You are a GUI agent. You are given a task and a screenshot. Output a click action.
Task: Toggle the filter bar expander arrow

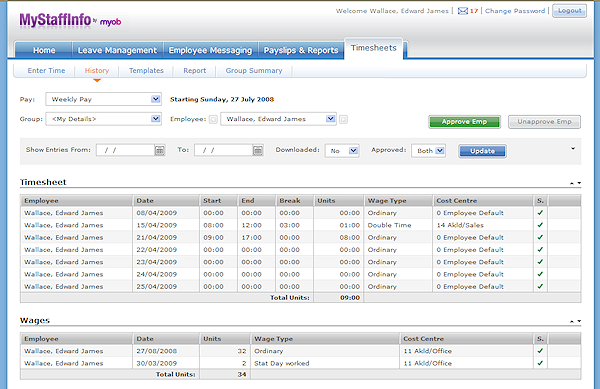[573, 149]
